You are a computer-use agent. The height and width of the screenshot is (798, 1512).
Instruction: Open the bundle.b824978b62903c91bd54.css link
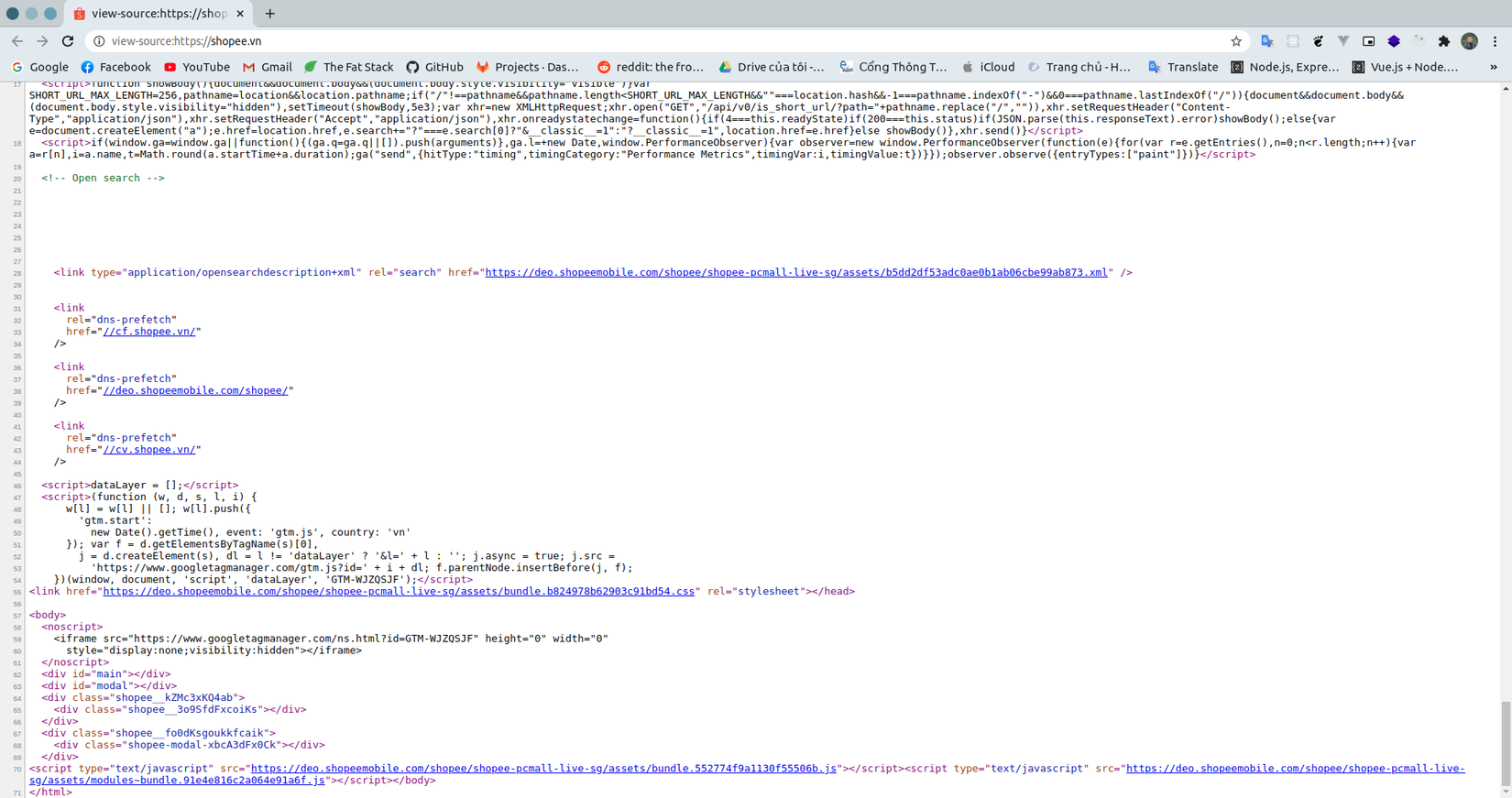399,592
